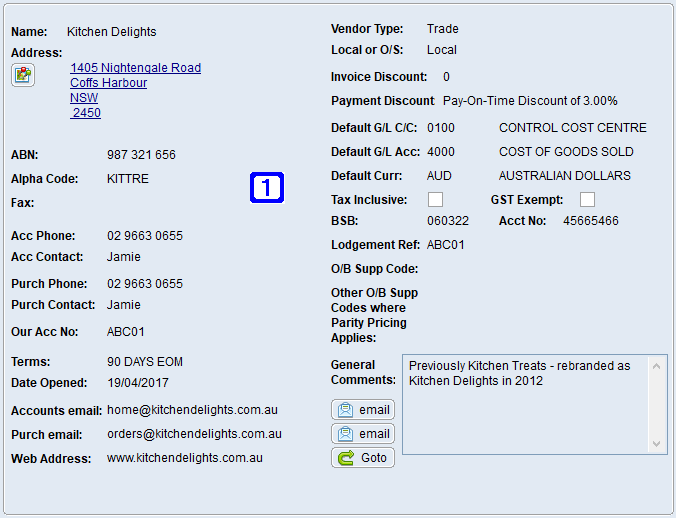The width and height of the screenshot is (676, 518).
Task: Click the www.kitchendelights.com.au web address value
Action: 184,459
